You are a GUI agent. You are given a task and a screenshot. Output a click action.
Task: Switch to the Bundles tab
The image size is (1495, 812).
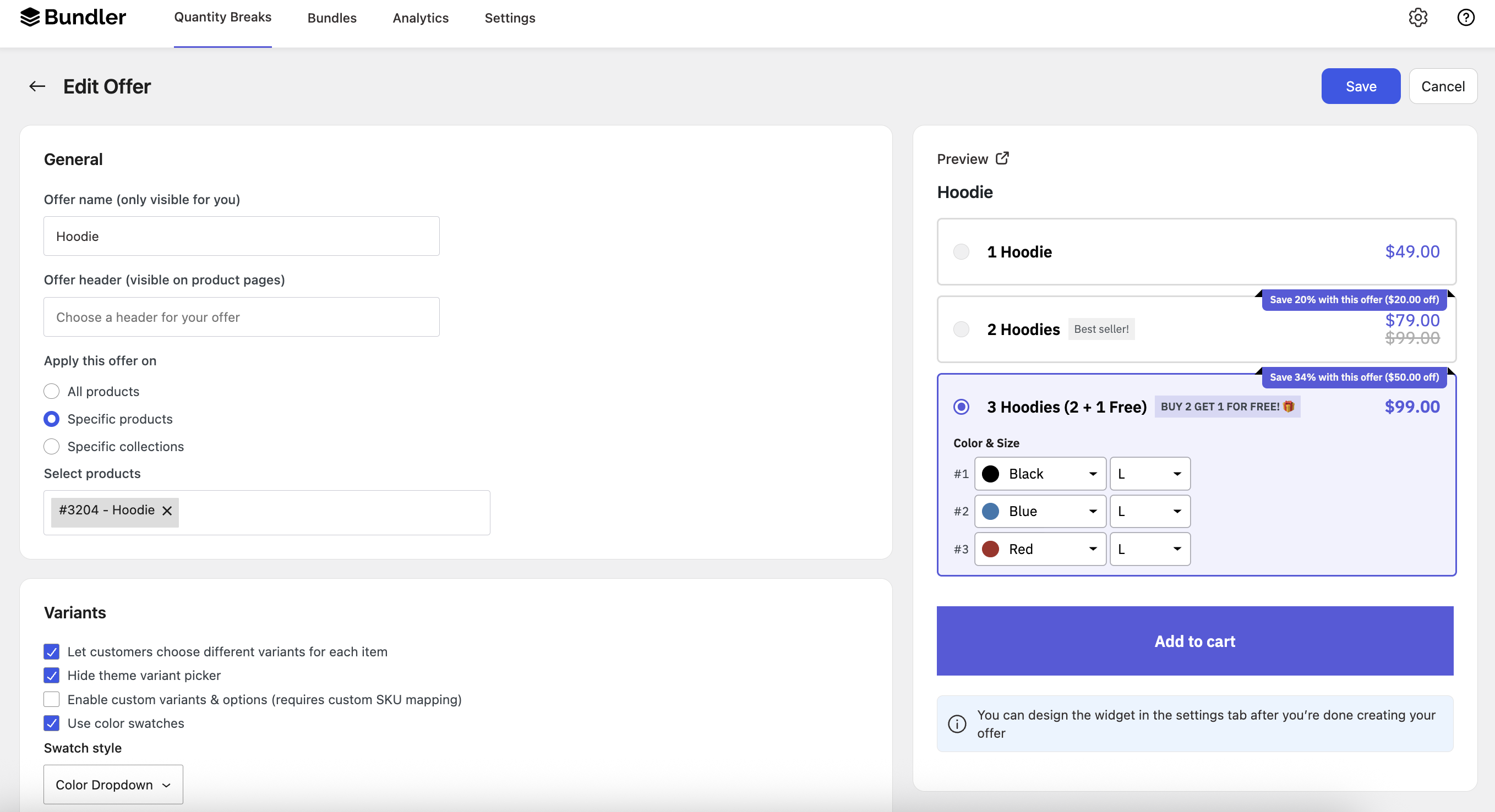[x=332, y=18]
